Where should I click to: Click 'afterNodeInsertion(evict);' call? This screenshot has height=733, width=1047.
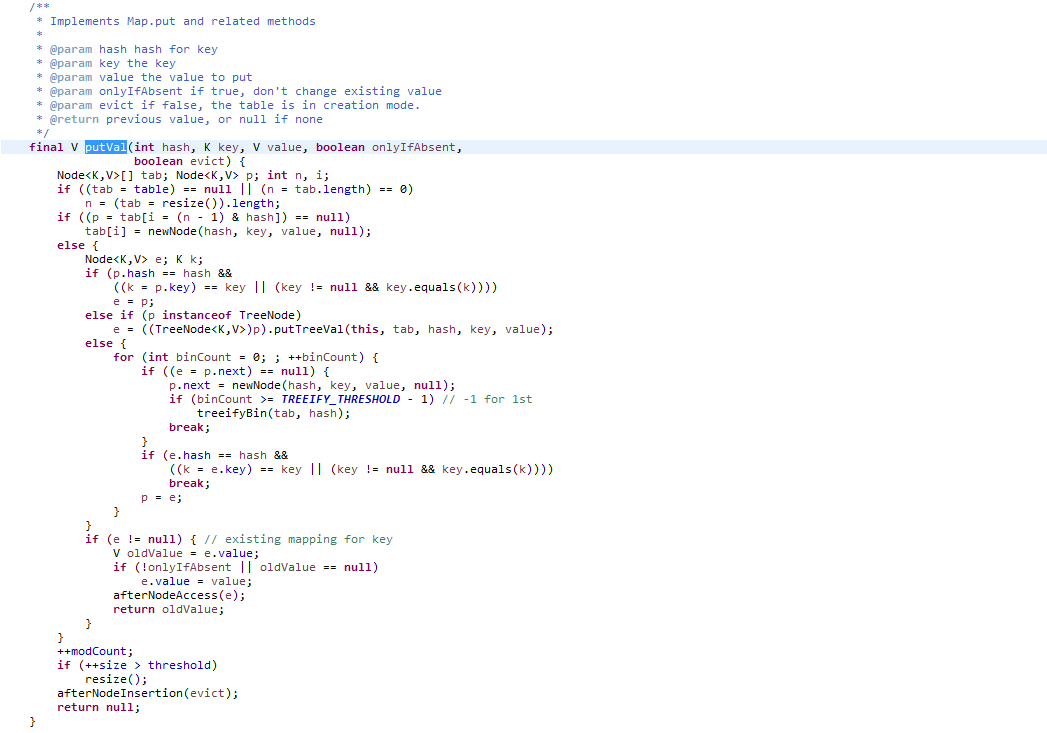coord(148,694)
